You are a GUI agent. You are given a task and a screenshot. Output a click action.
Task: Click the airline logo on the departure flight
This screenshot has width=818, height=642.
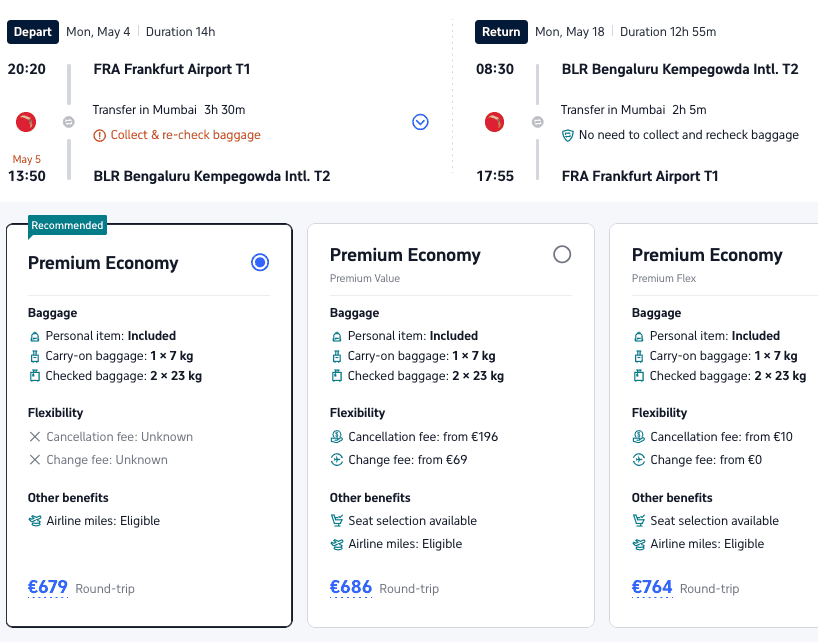pos(26,122)
